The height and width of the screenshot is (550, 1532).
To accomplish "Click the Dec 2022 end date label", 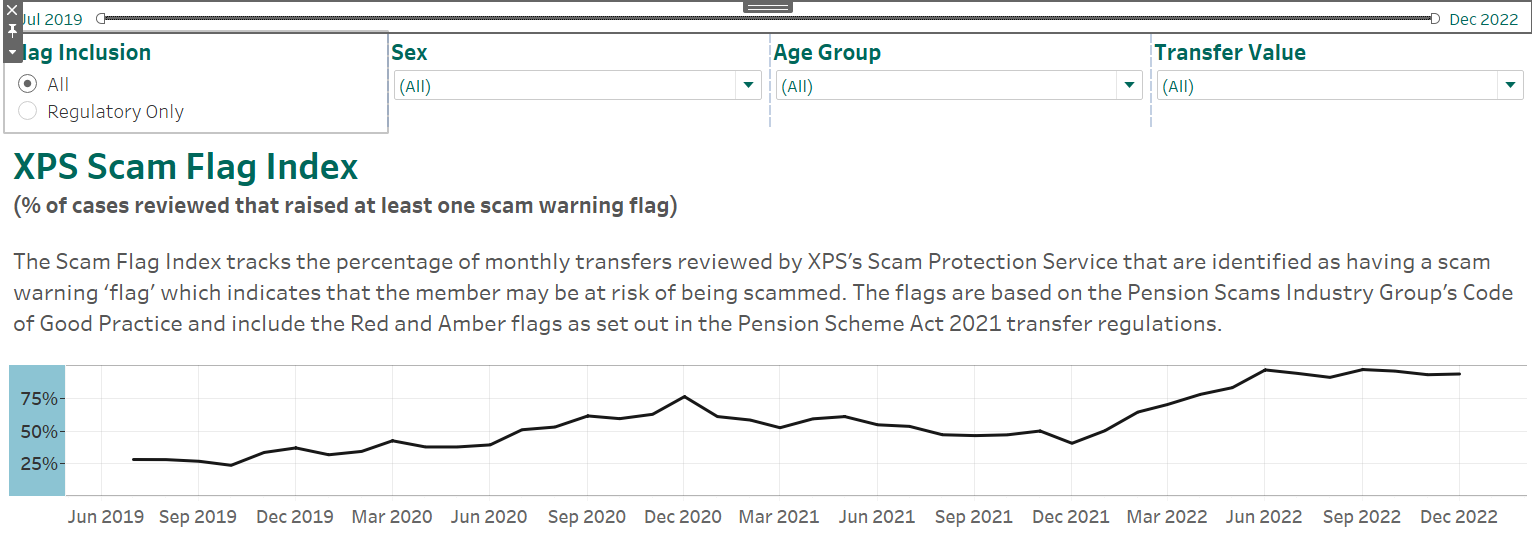I will [x=1484, y=19].
